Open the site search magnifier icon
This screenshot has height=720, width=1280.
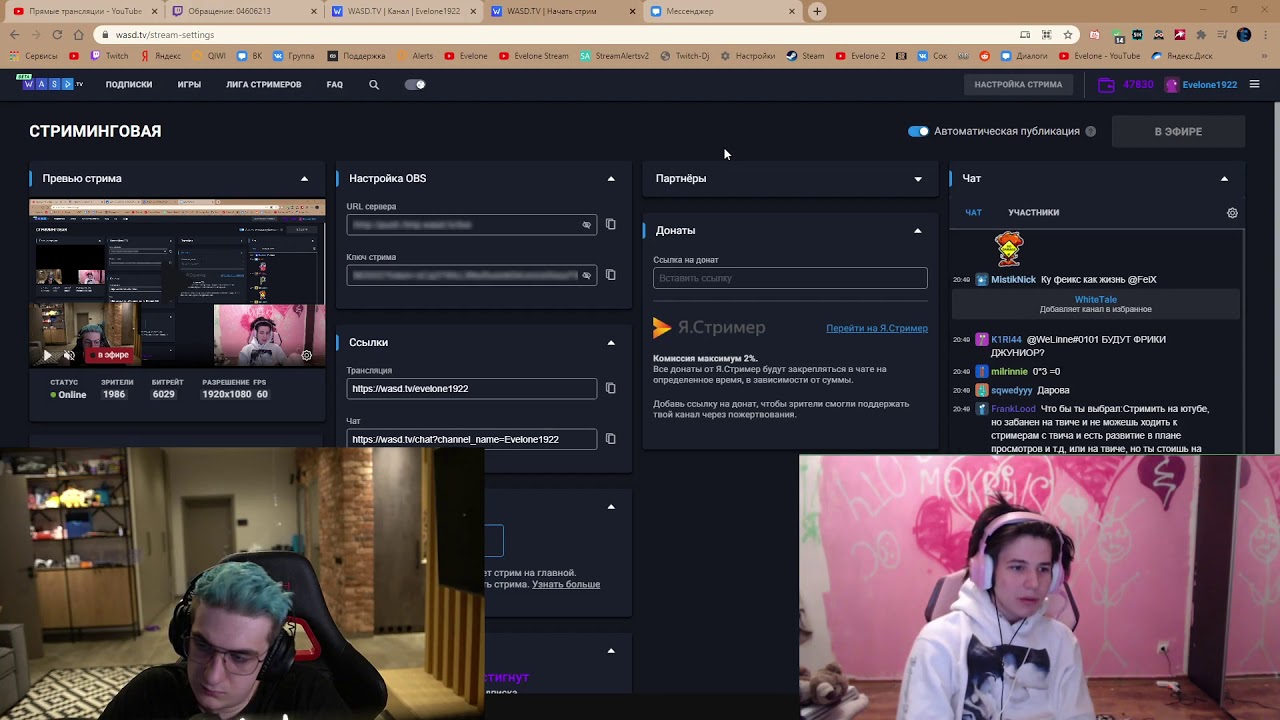(x=374, y=85)
